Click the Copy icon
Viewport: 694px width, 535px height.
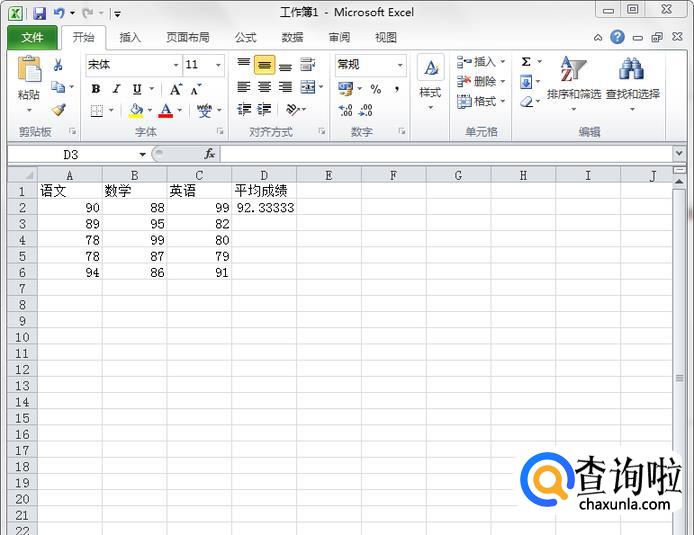pyautogui.click(x=58, y=87)
